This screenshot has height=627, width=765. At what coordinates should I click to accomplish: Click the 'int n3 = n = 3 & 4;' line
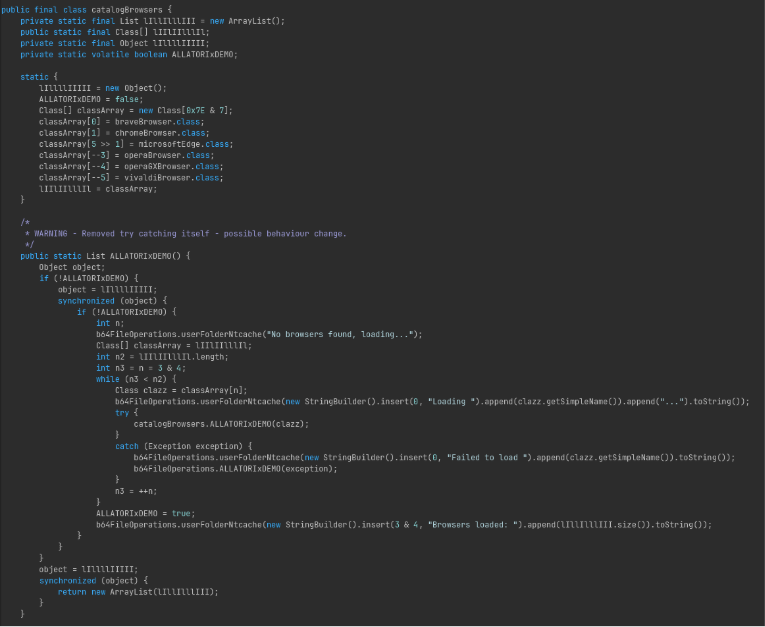(141, 368)
